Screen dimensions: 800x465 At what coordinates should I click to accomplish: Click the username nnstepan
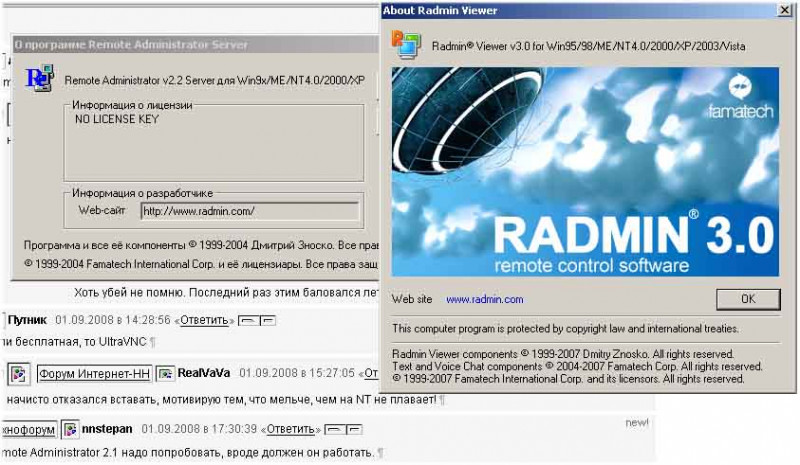coord(107,429)
